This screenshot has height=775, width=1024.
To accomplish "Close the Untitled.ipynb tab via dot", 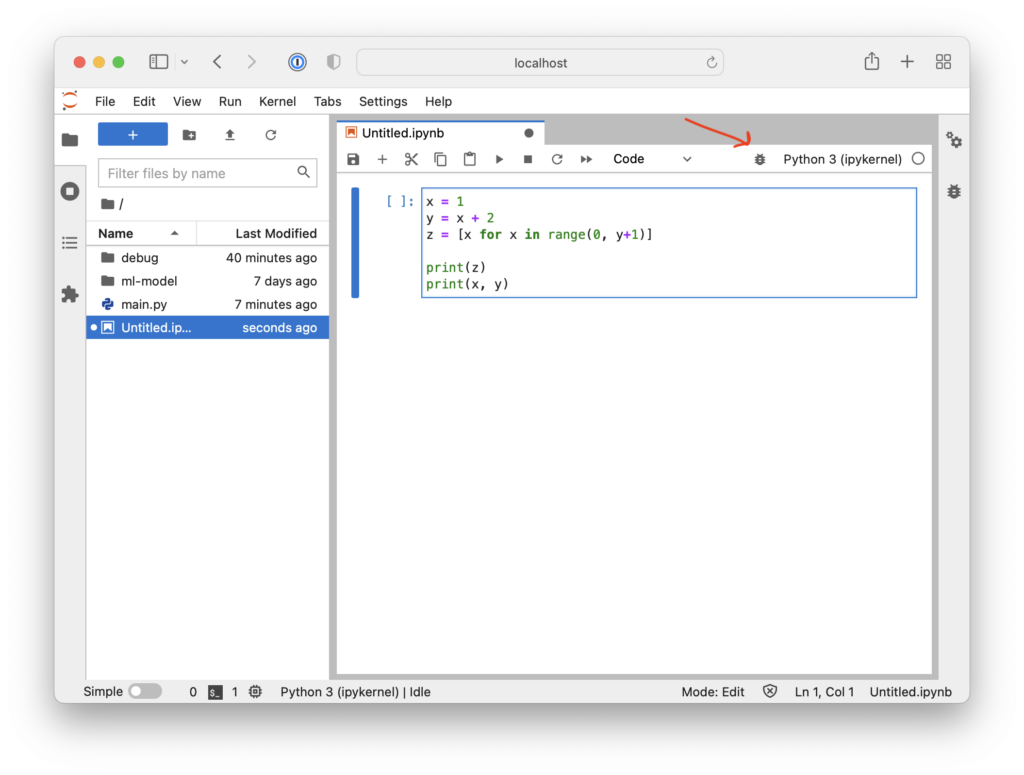I will pyautogui.click(x=529, y=133).
